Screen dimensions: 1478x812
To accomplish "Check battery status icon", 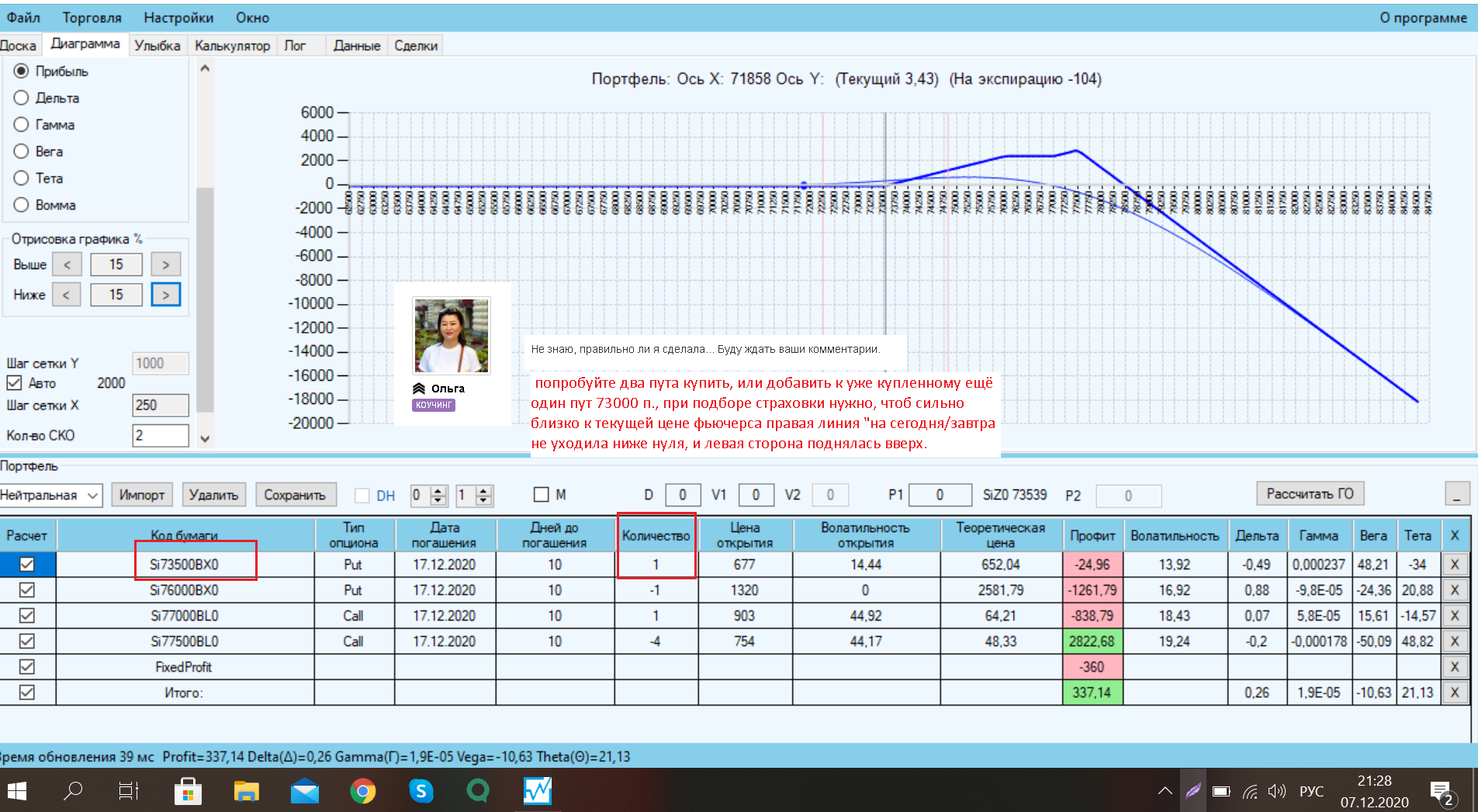I will pos(1221,791).
